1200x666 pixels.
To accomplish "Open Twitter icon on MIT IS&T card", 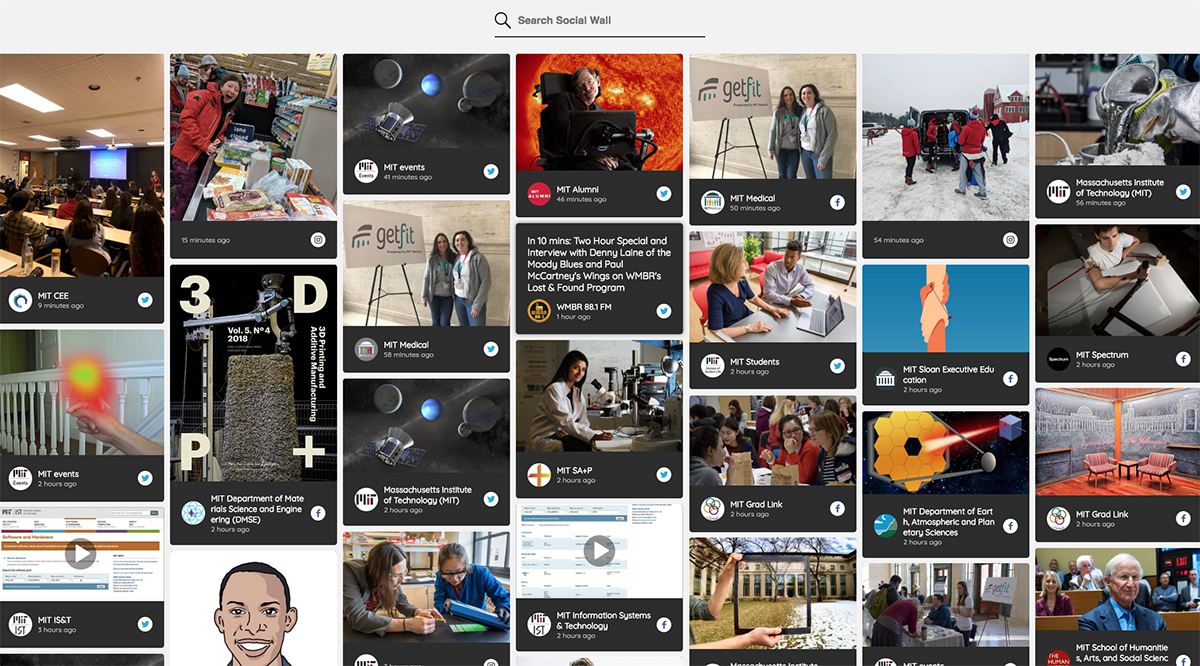I will point(145,624).
